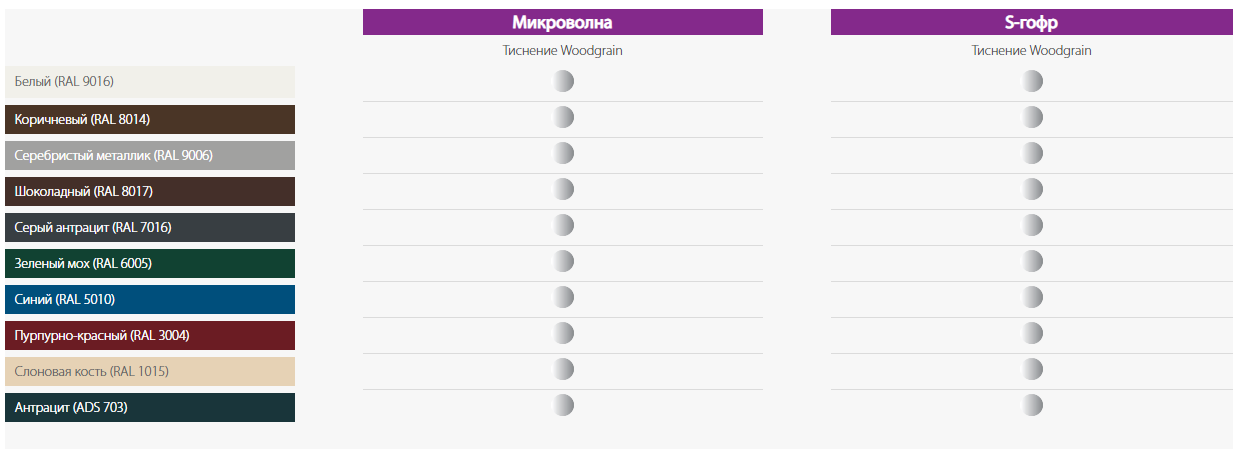Select S-гофр dot in Шоколадный (RAL 8017) row
Screen dimensions: 1239x458
click(1032, 189)
